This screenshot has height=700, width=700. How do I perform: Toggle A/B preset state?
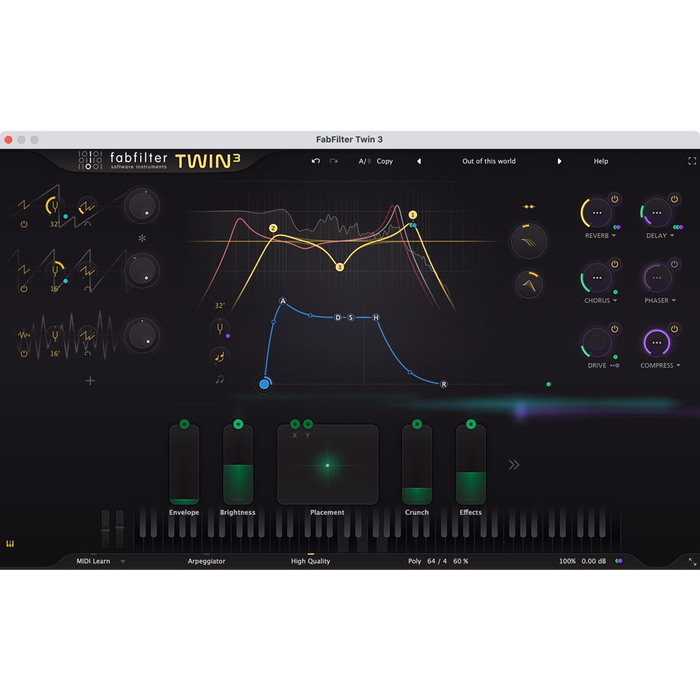[x=364, y=161]
